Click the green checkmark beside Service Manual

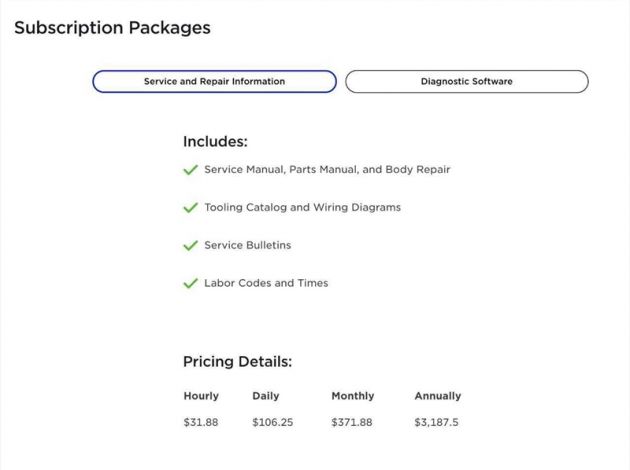(190, 170)
